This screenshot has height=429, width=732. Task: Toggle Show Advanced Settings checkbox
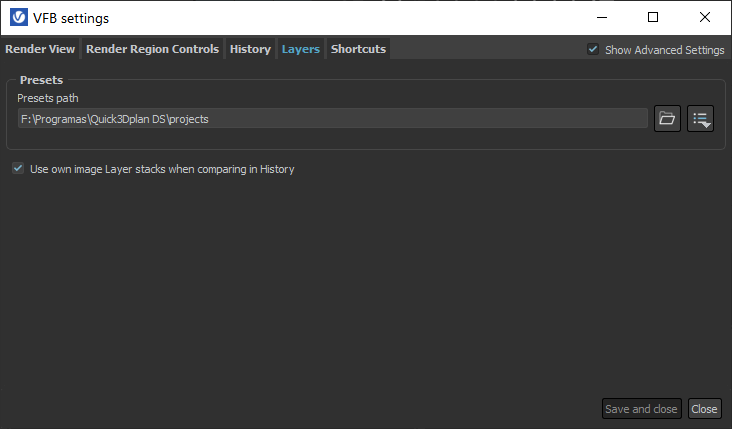[x=593, y=49]
